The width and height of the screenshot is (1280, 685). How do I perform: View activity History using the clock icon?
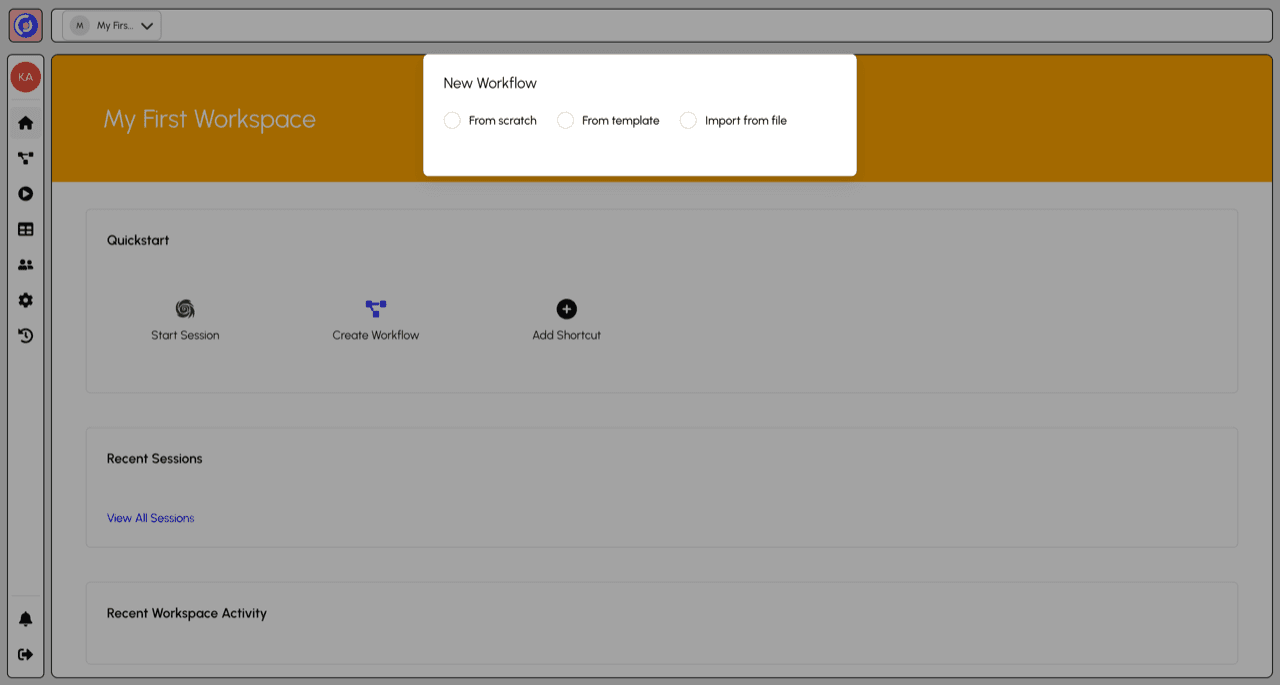click(25, 335)
